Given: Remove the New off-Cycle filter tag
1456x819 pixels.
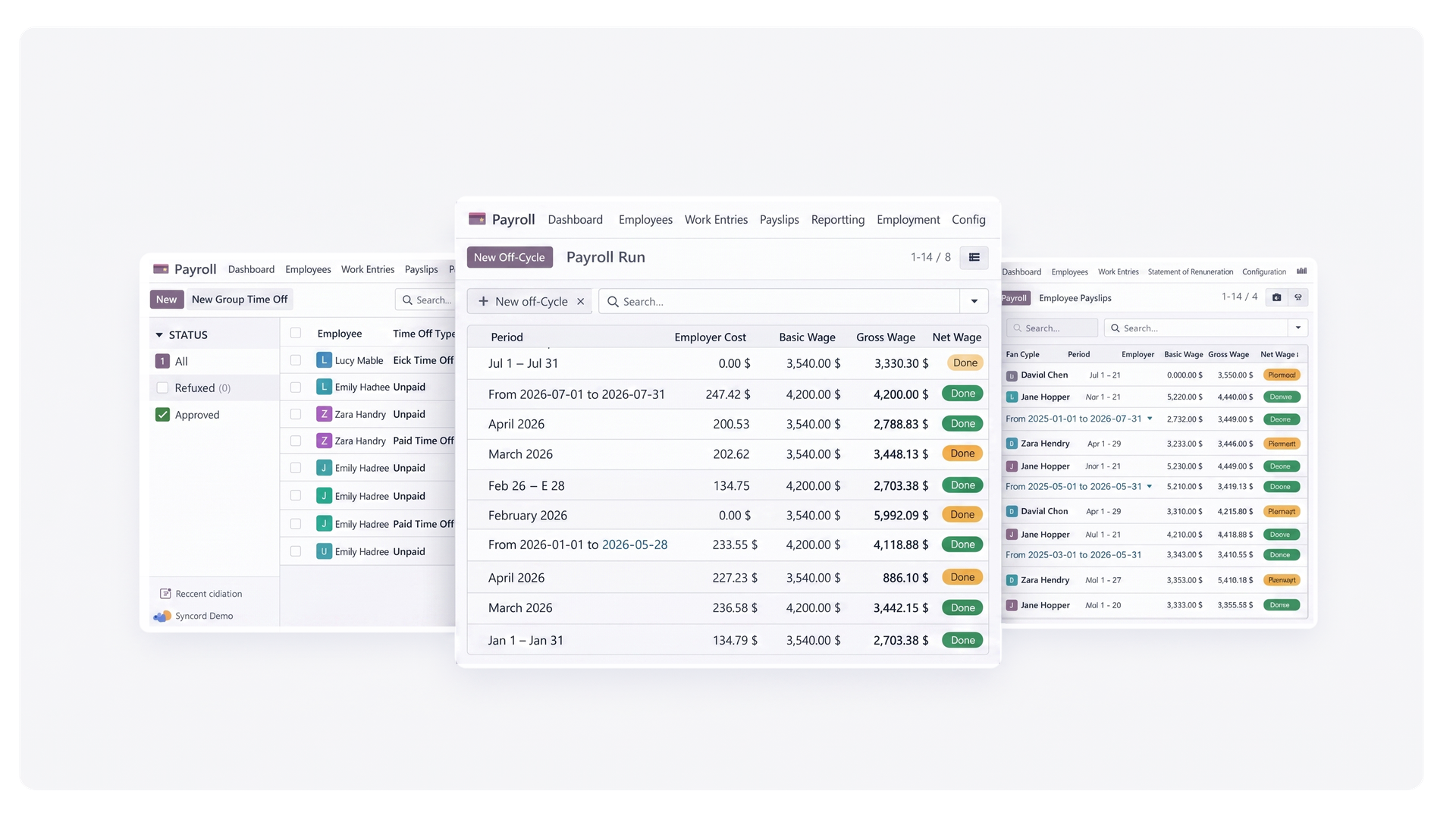Looking at the screenshot, I should 581,301.
